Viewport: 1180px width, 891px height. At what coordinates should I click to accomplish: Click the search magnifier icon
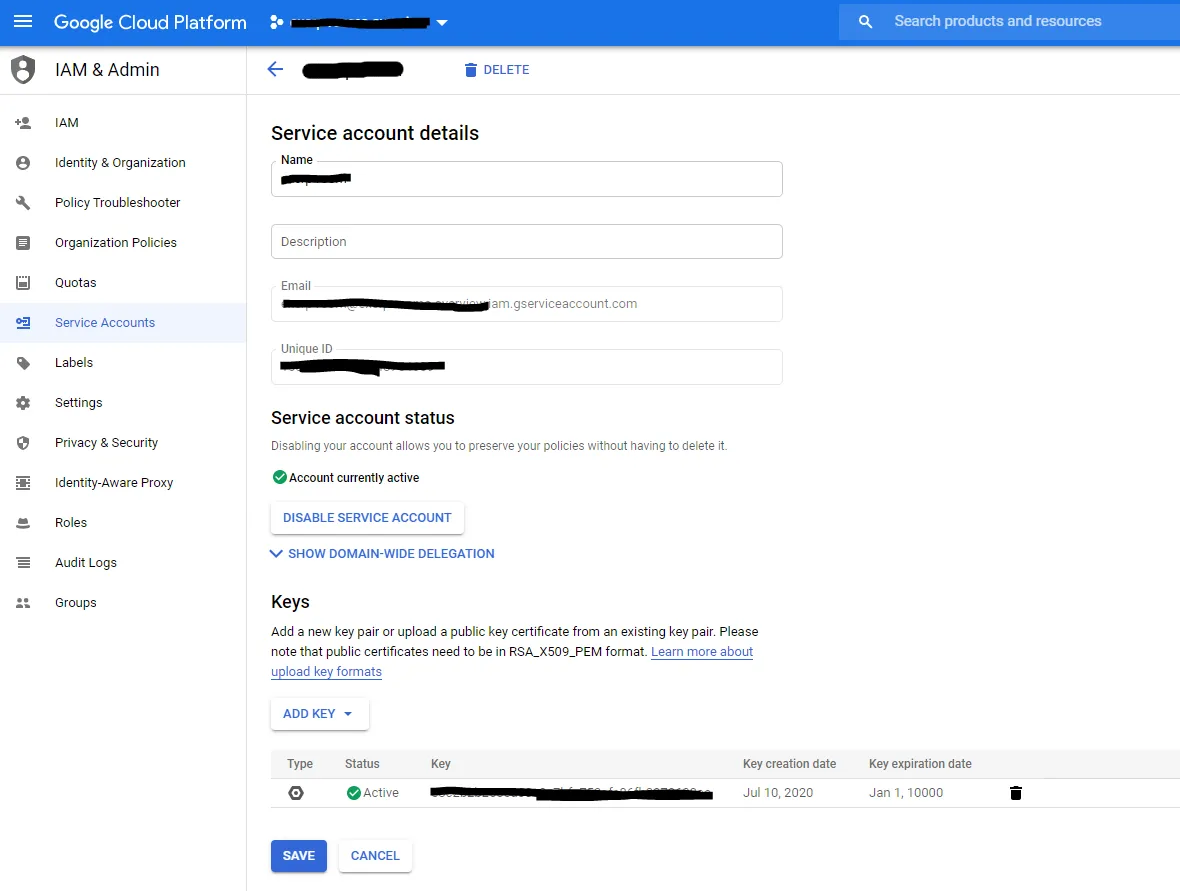click(x=865, y=22)
